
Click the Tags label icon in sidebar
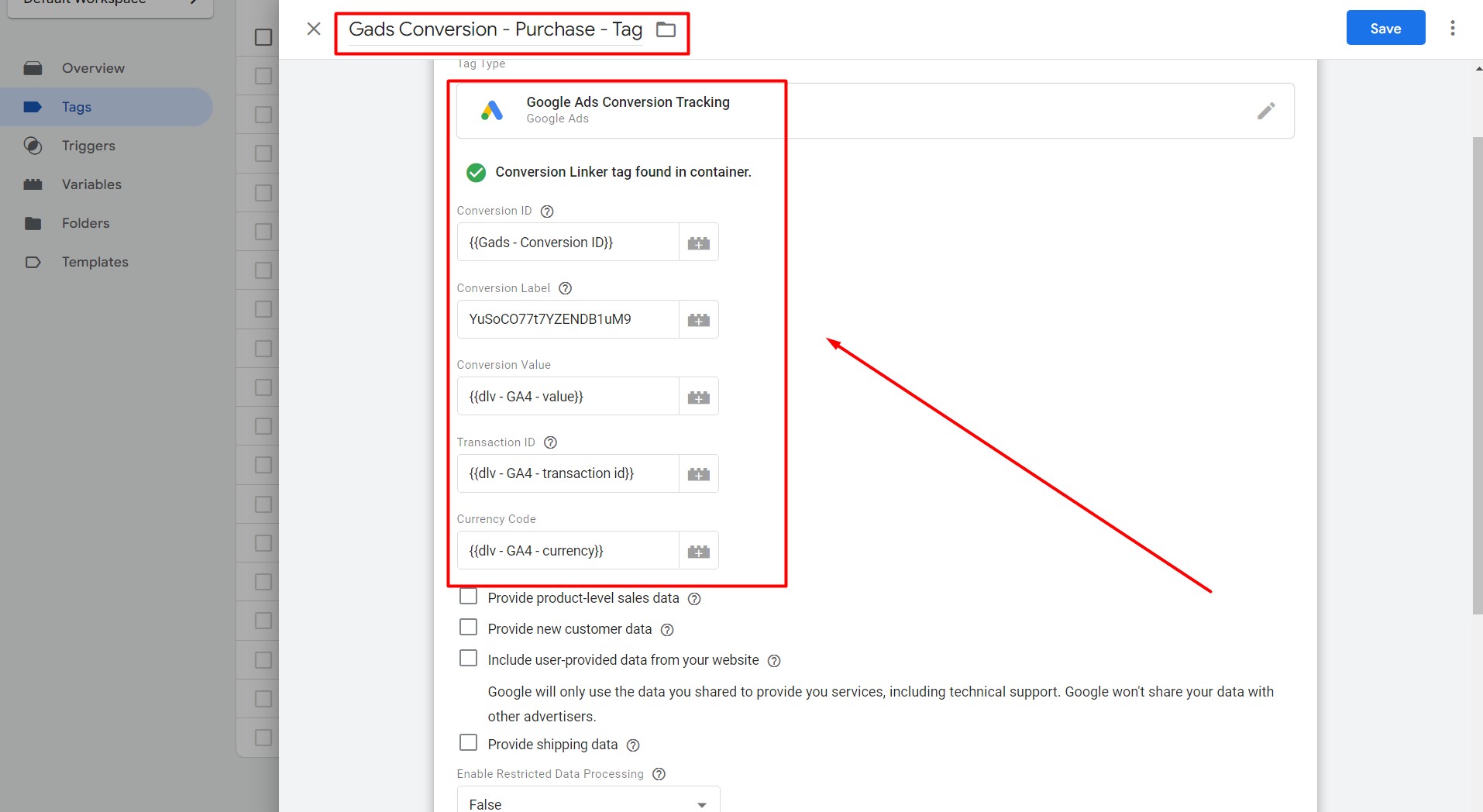pos(33,107)
